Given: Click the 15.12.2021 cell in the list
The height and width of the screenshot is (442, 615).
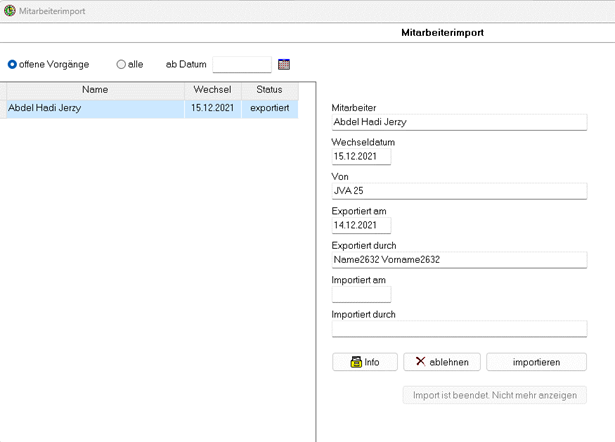Looking at the screenshot, I should coord(213,109).
